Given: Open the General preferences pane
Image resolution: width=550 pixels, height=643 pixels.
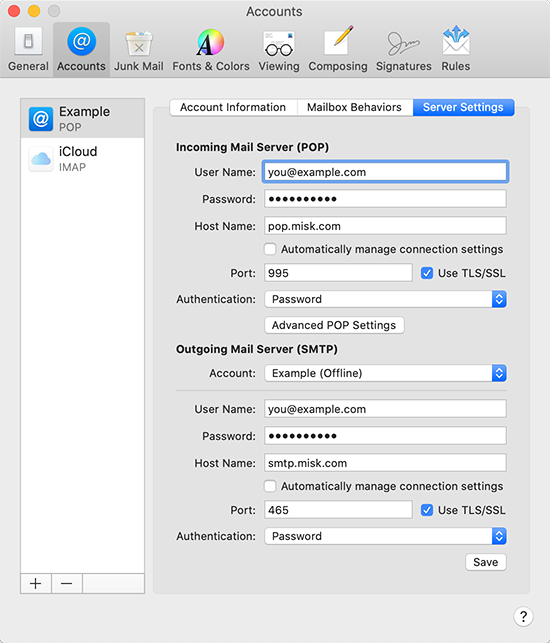Looking at the screenshot, I should (x=28, y=49).
